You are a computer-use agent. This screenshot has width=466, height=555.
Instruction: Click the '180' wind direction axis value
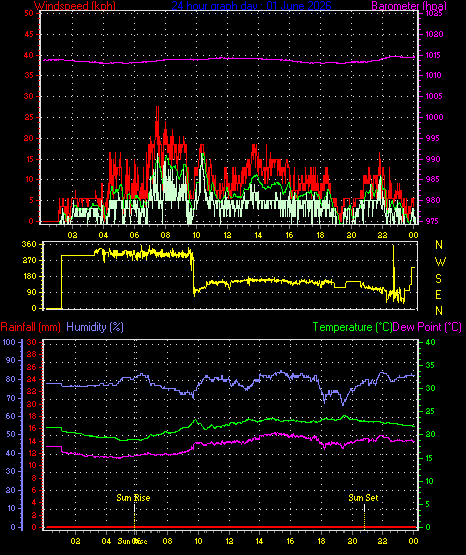coord(29,276)
